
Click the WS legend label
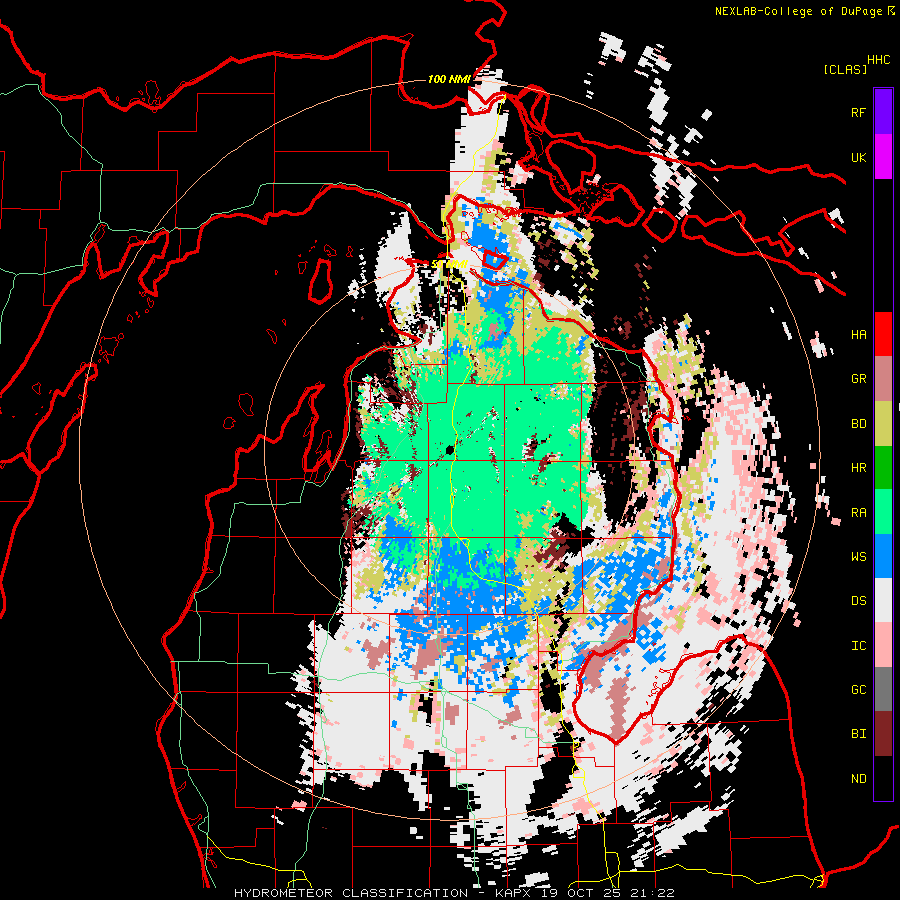[x=858, y=557]
